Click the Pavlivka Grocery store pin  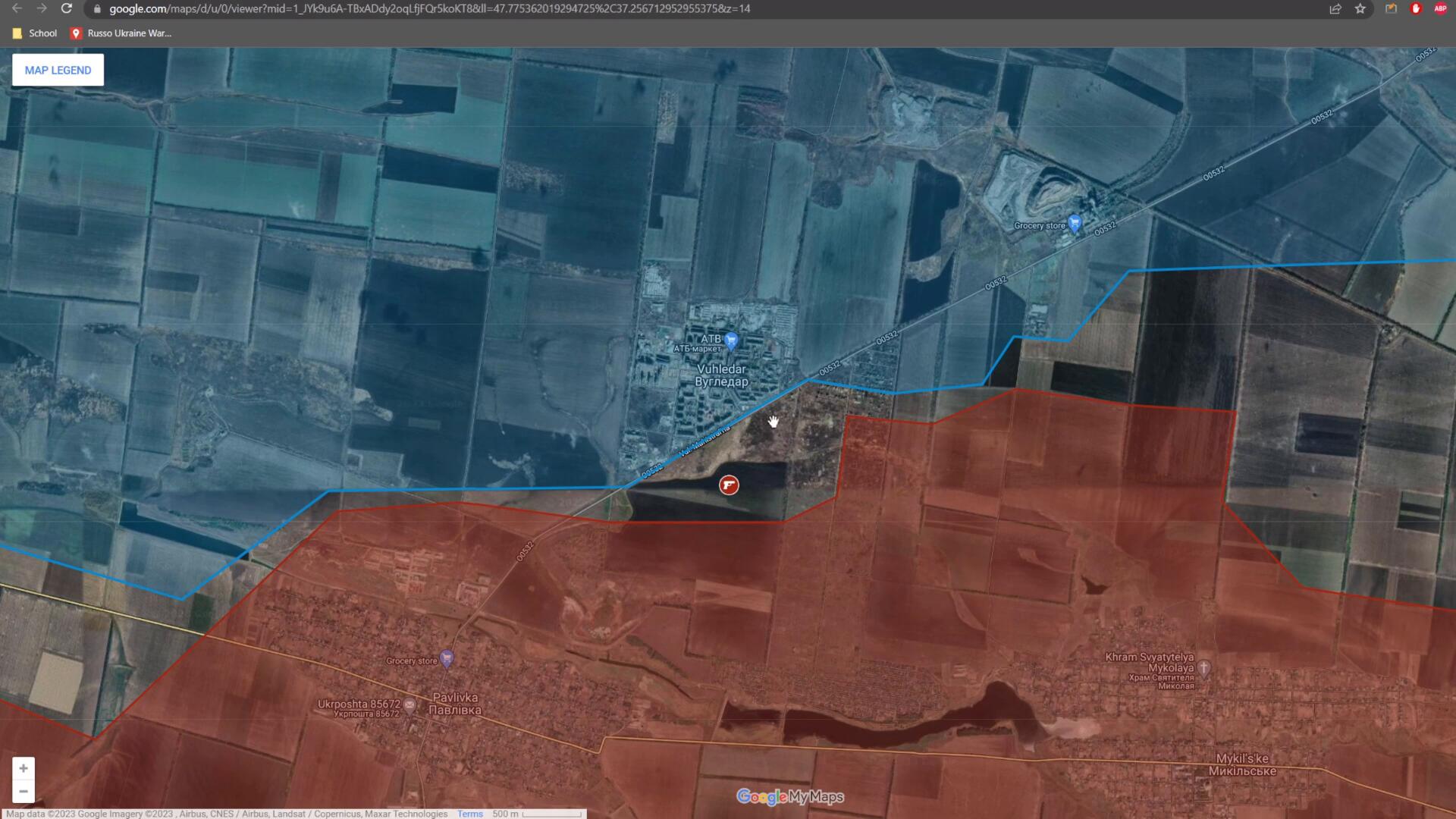pyautogui.click(x=447, y=659)
